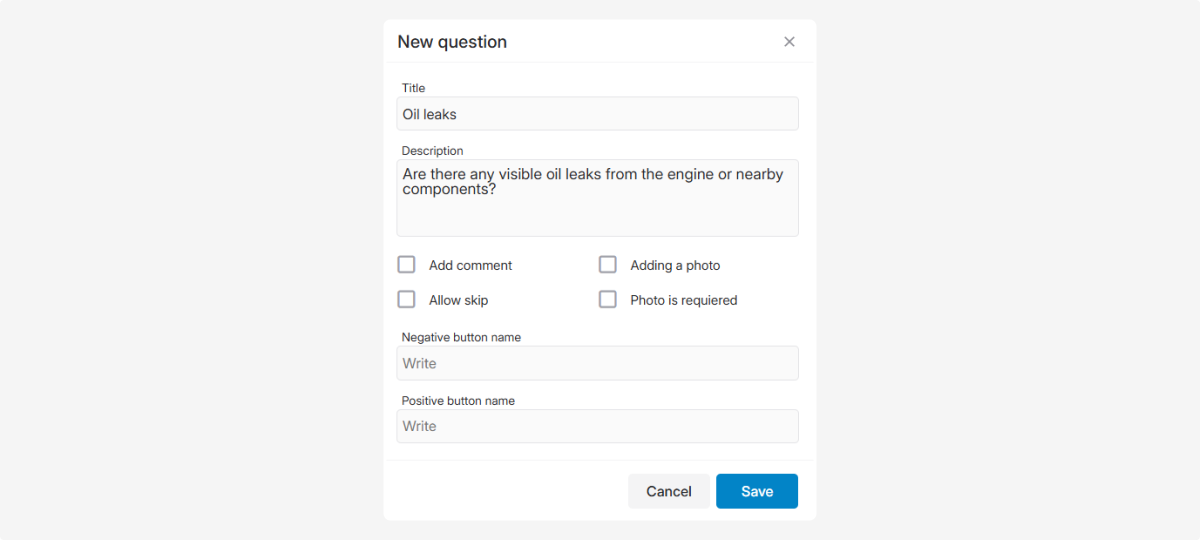The width and height of the screenshot is (1200, 540).
Task: Click the "Add comment" label text
Action: coord(470,266)
